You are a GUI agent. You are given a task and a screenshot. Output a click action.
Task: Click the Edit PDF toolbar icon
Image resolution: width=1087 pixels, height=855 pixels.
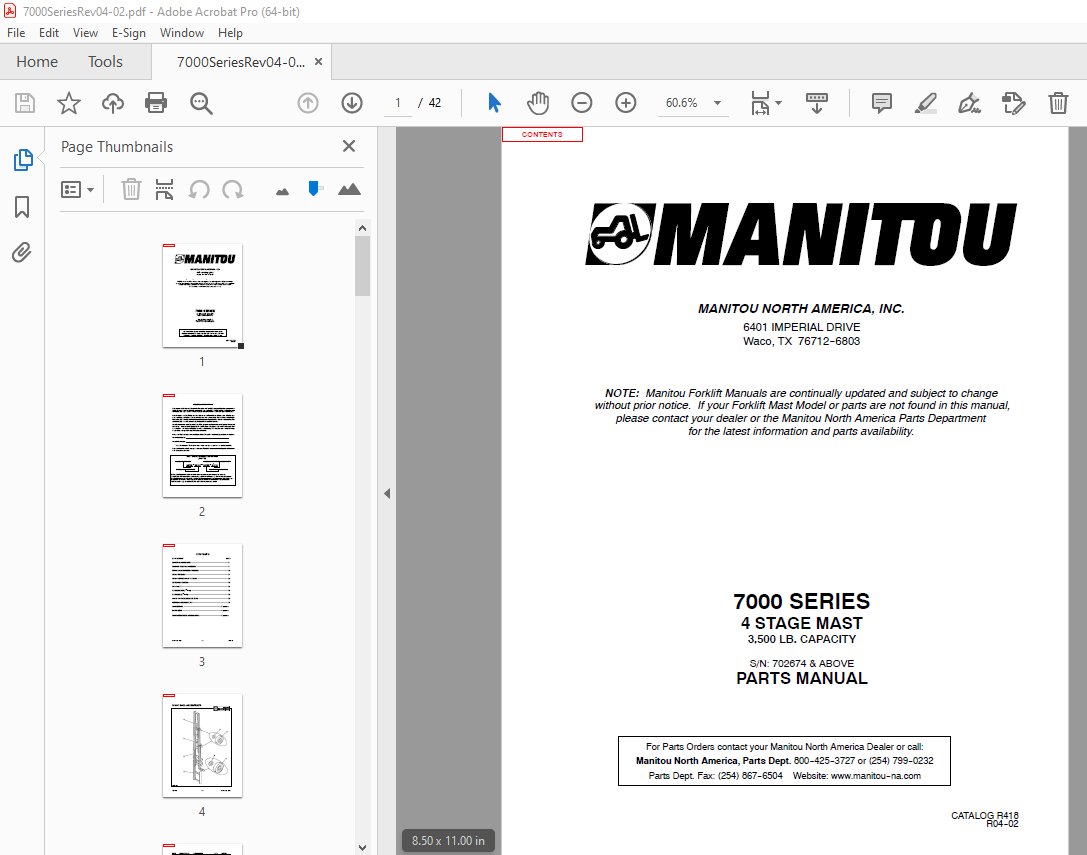point(1014,103)
